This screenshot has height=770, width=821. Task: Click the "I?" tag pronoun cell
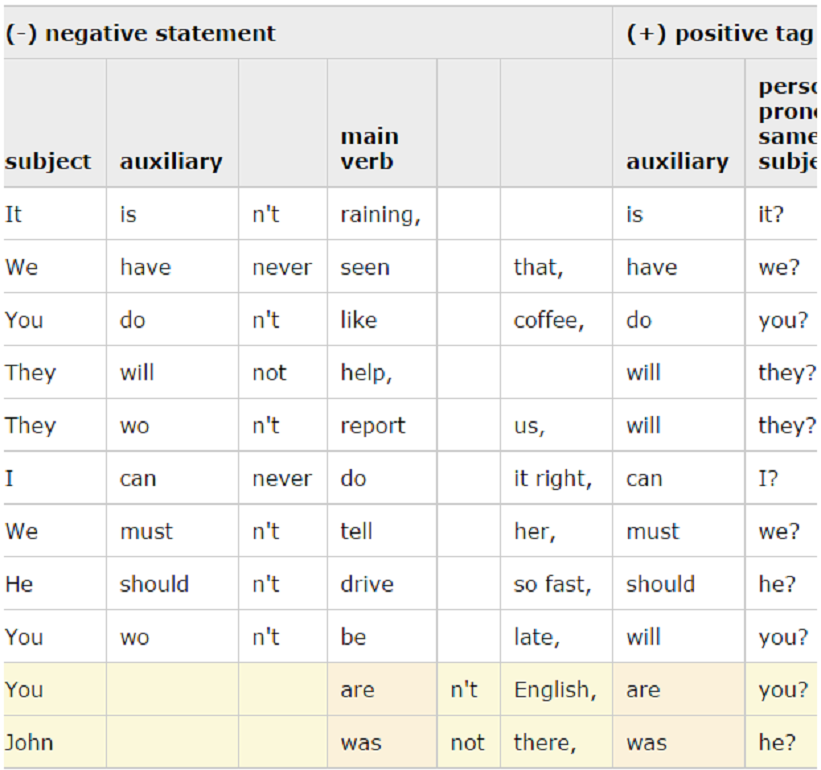[x=768, y=479]
